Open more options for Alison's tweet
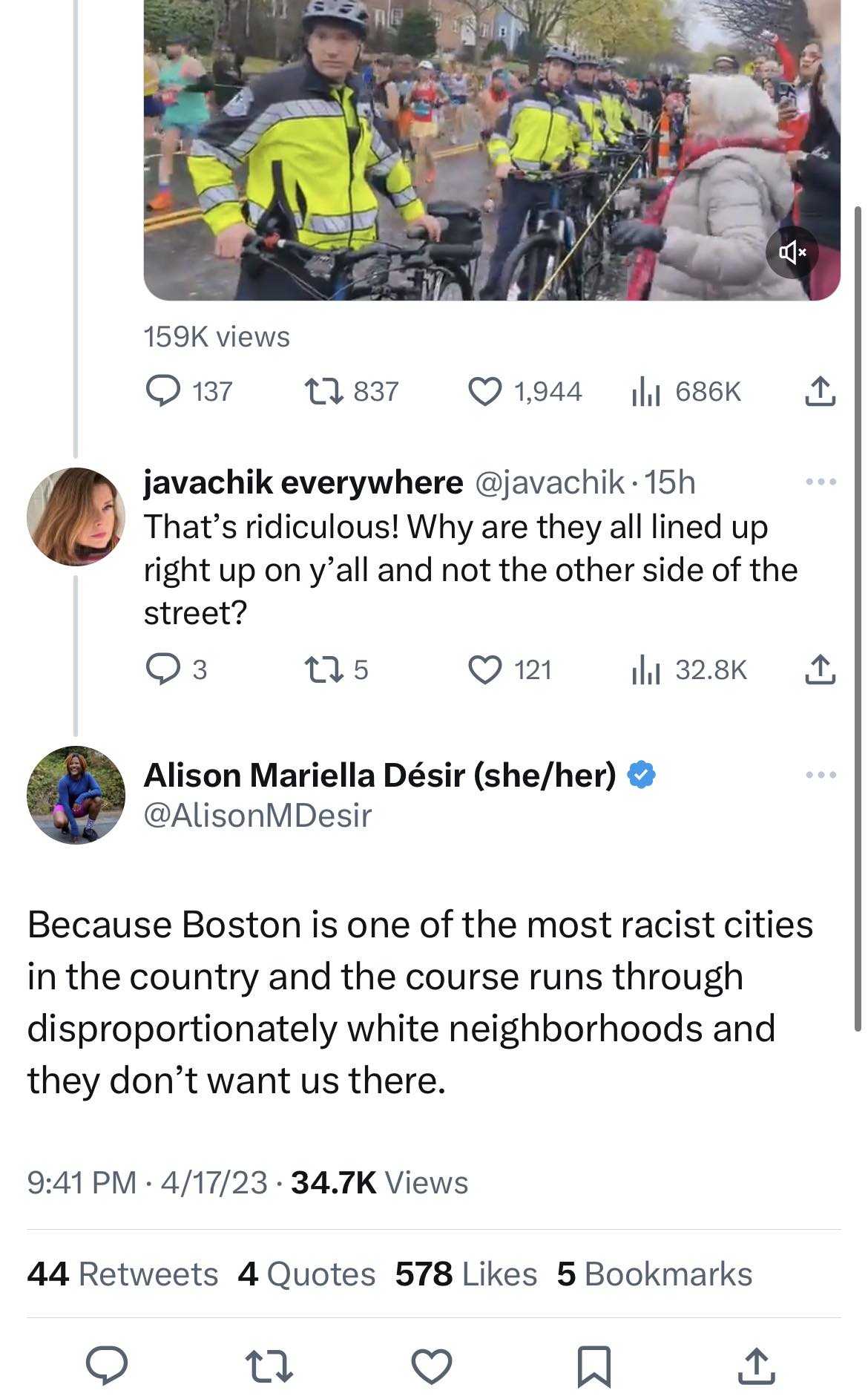 821,775
